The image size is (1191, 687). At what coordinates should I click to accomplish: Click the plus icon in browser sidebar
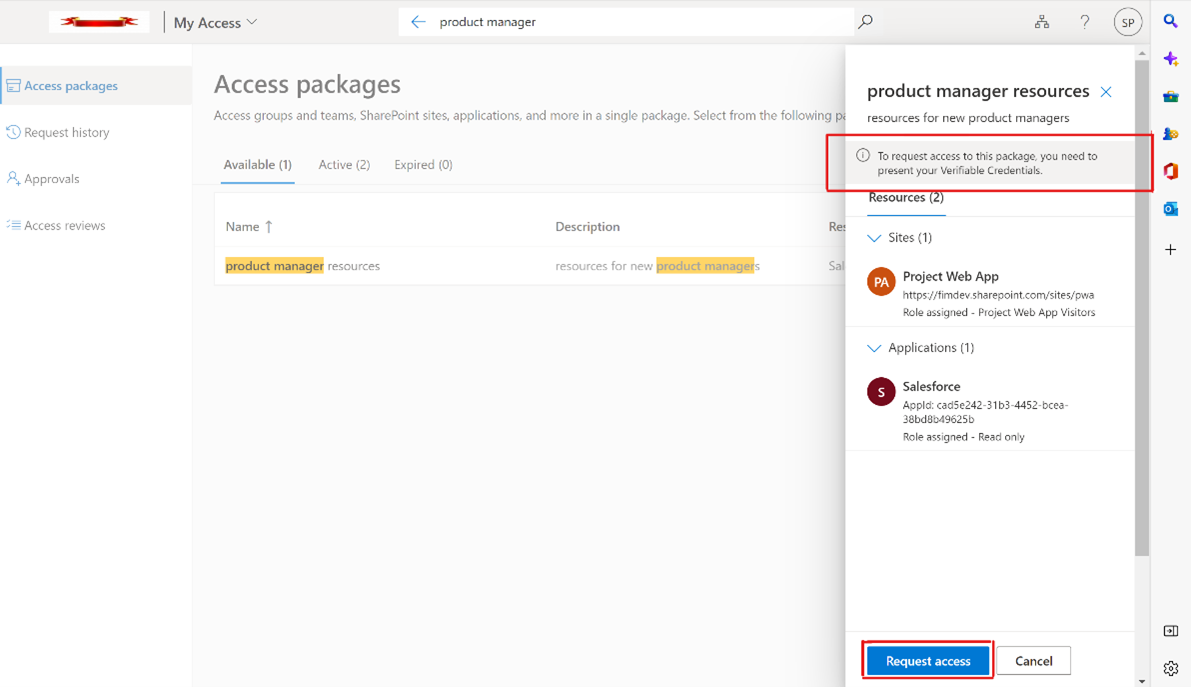pos(1171,249)
